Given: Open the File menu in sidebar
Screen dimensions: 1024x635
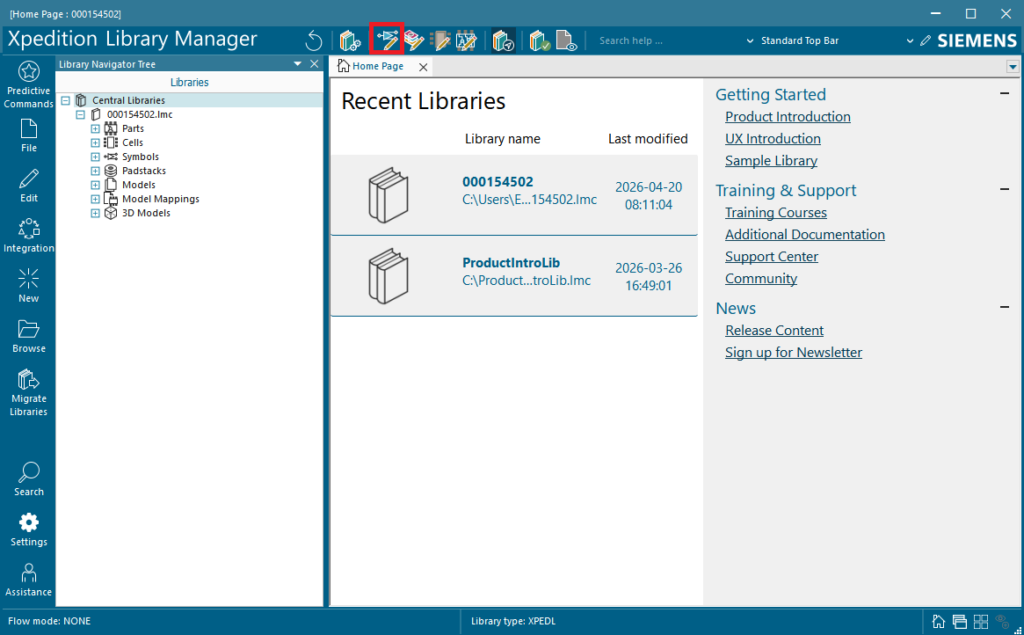Looking at the screenshot, I should tap(29, 135).
